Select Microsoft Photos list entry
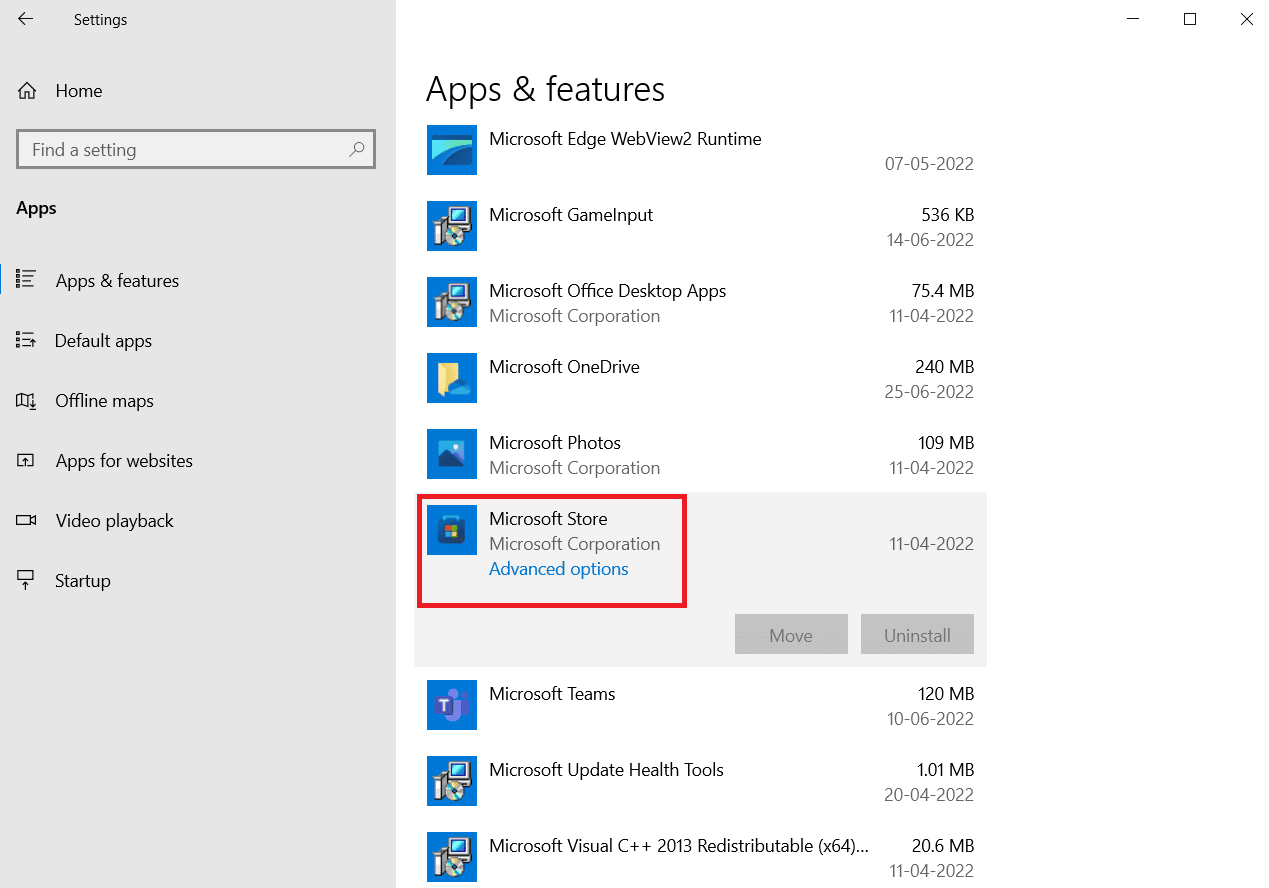Image resolution: width=1269 pixels, height=888 pixels. (700, 454)
